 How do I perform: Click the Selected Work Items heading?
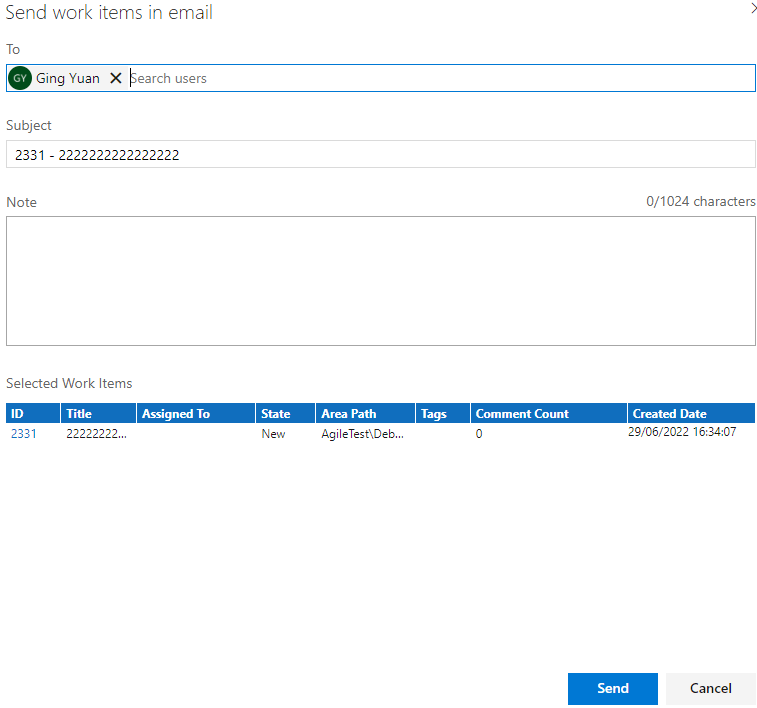coord(69,383)
